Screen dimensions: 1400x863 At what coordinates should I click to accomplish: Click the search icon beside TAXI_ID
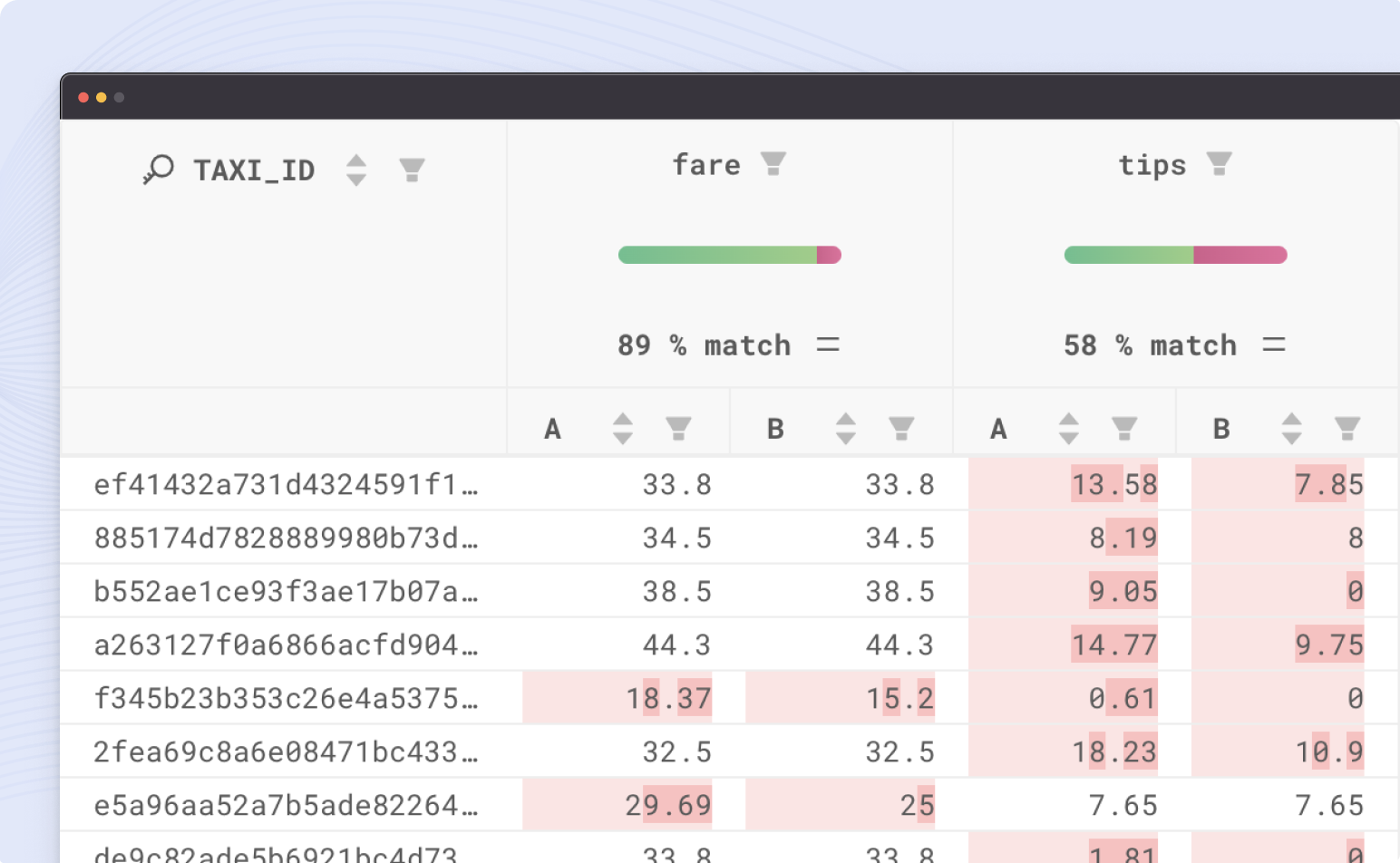click(x=159, y=169)
